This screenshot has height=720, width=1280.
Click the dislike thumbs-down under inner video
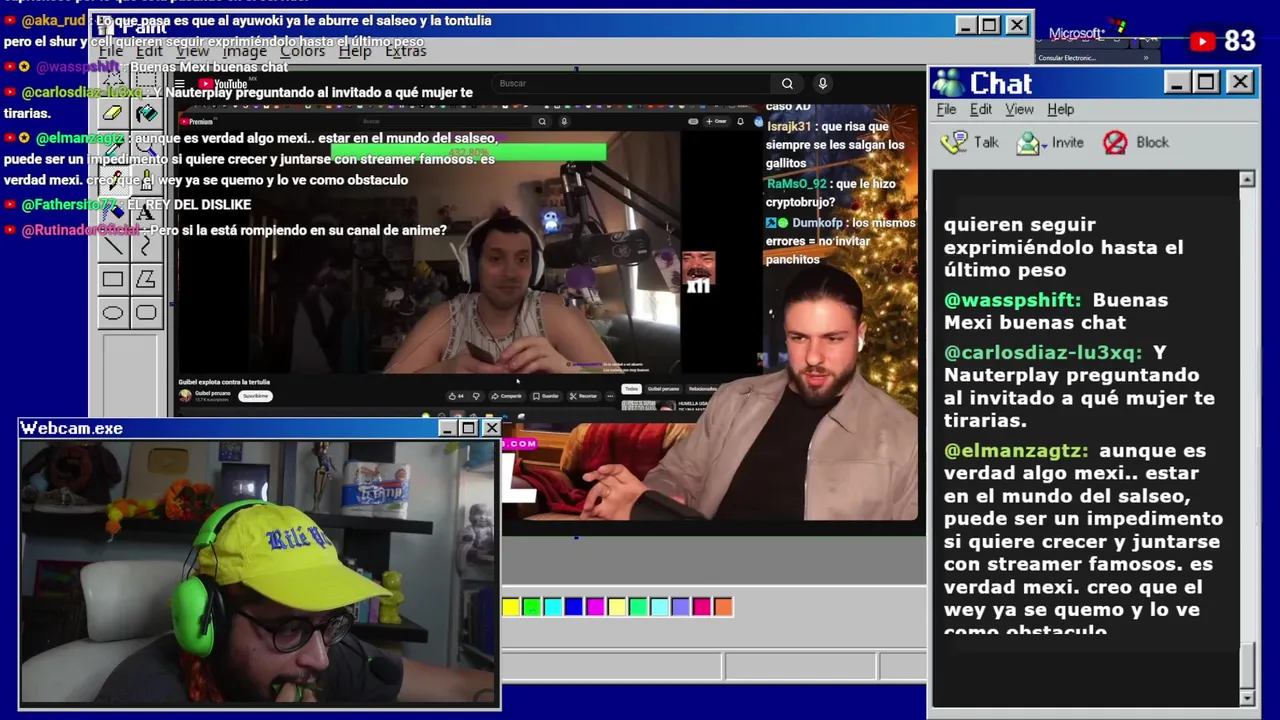[x=476, y=396]
